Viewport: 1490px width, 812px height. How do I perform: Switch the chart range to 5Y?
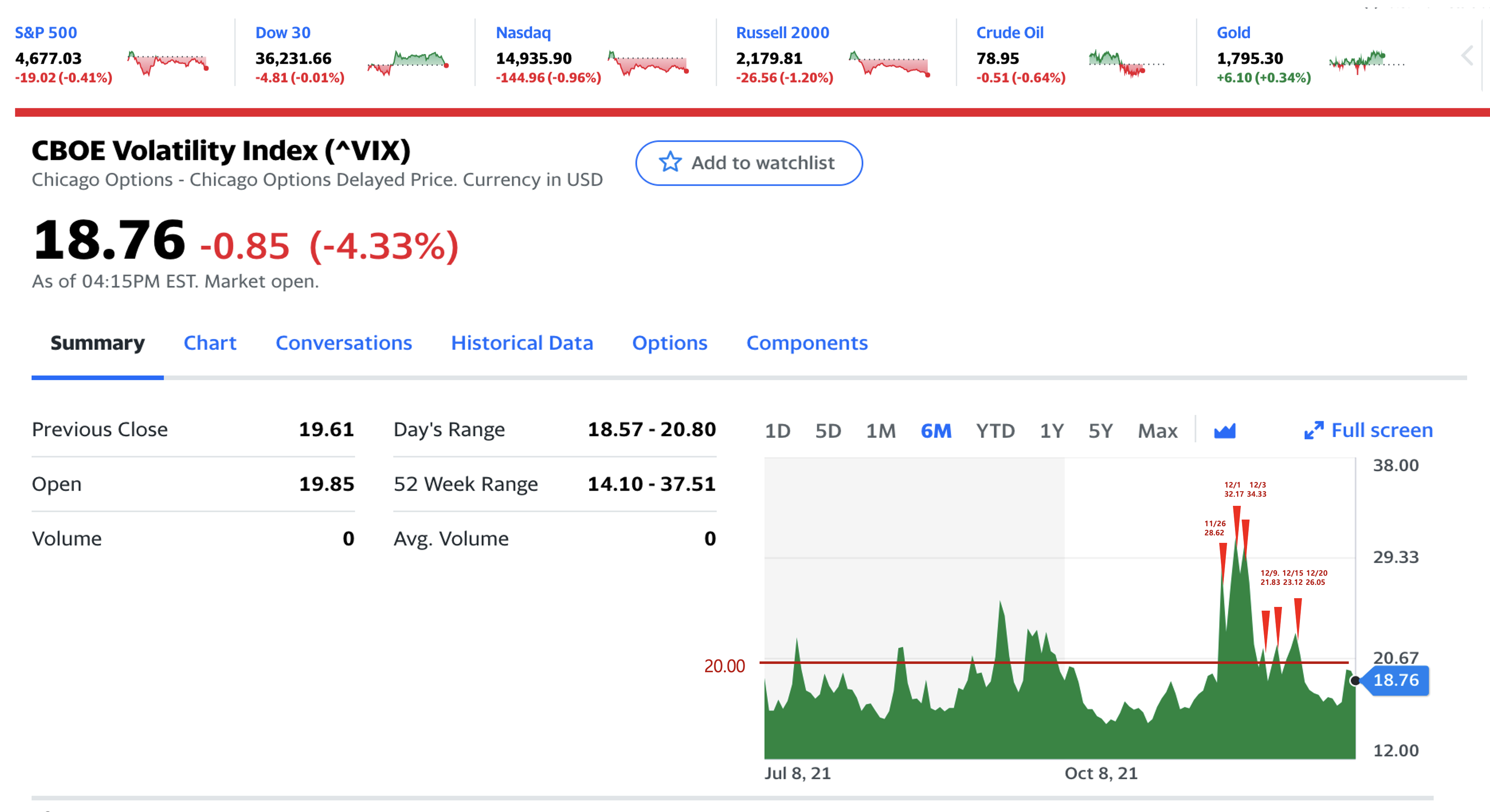click(1100, 431)
